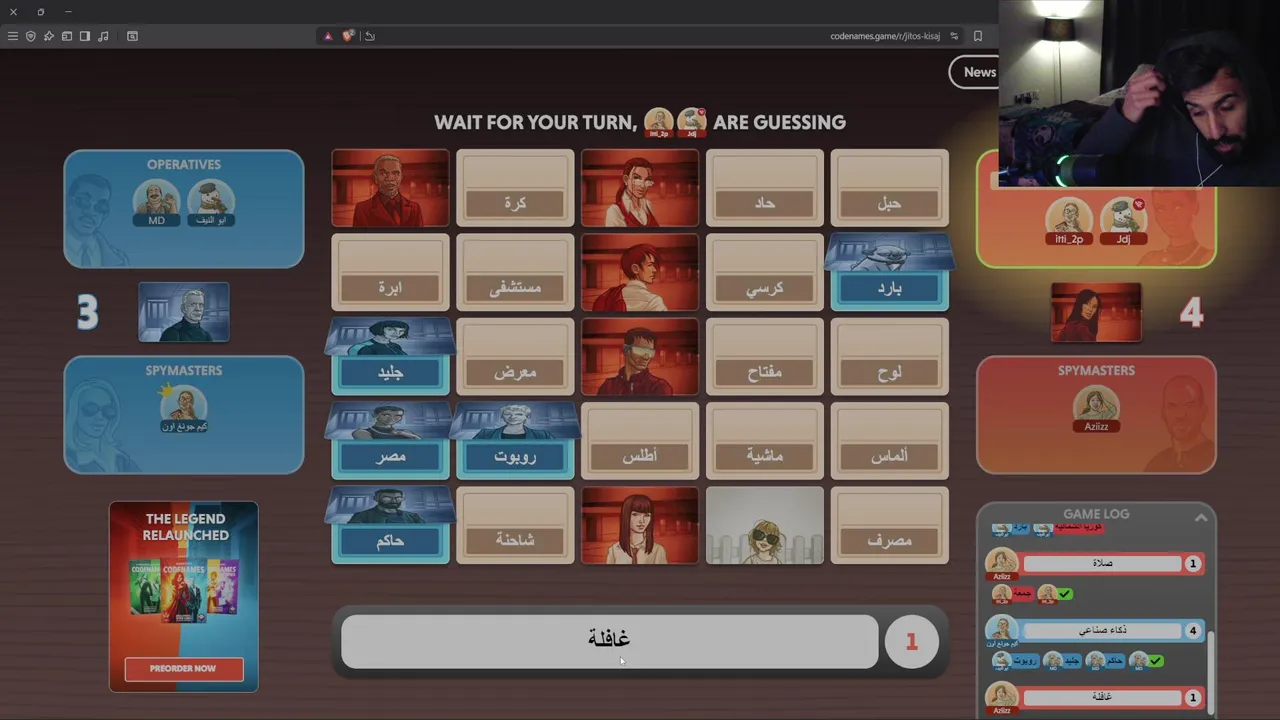Click the Preorder Now button

(x=184, y=668)
